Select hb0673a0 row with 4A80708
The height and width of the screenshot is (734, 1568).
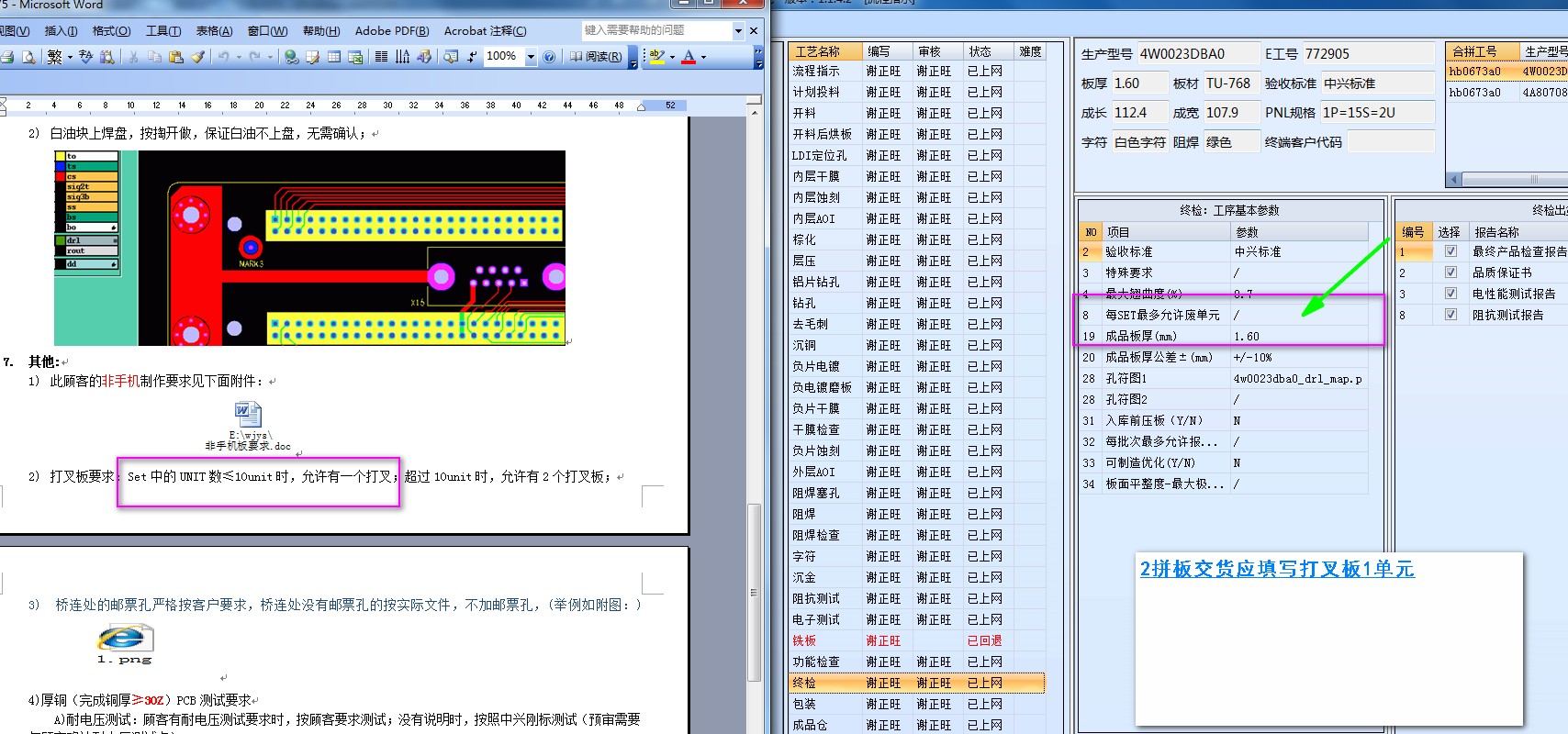click(1506, 92)
